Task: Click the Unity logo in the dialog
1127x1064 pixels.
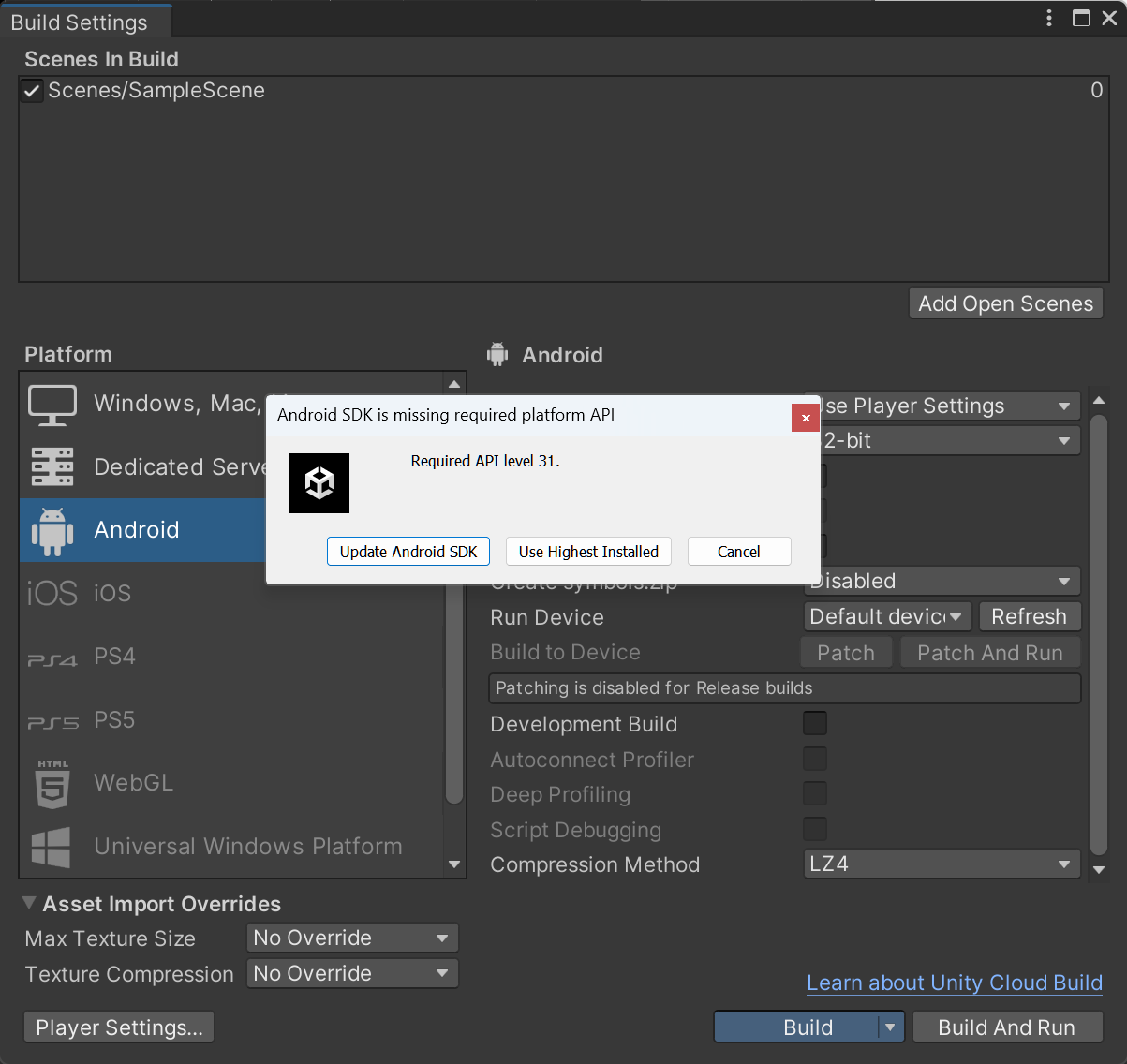Action: pos(319,483)
